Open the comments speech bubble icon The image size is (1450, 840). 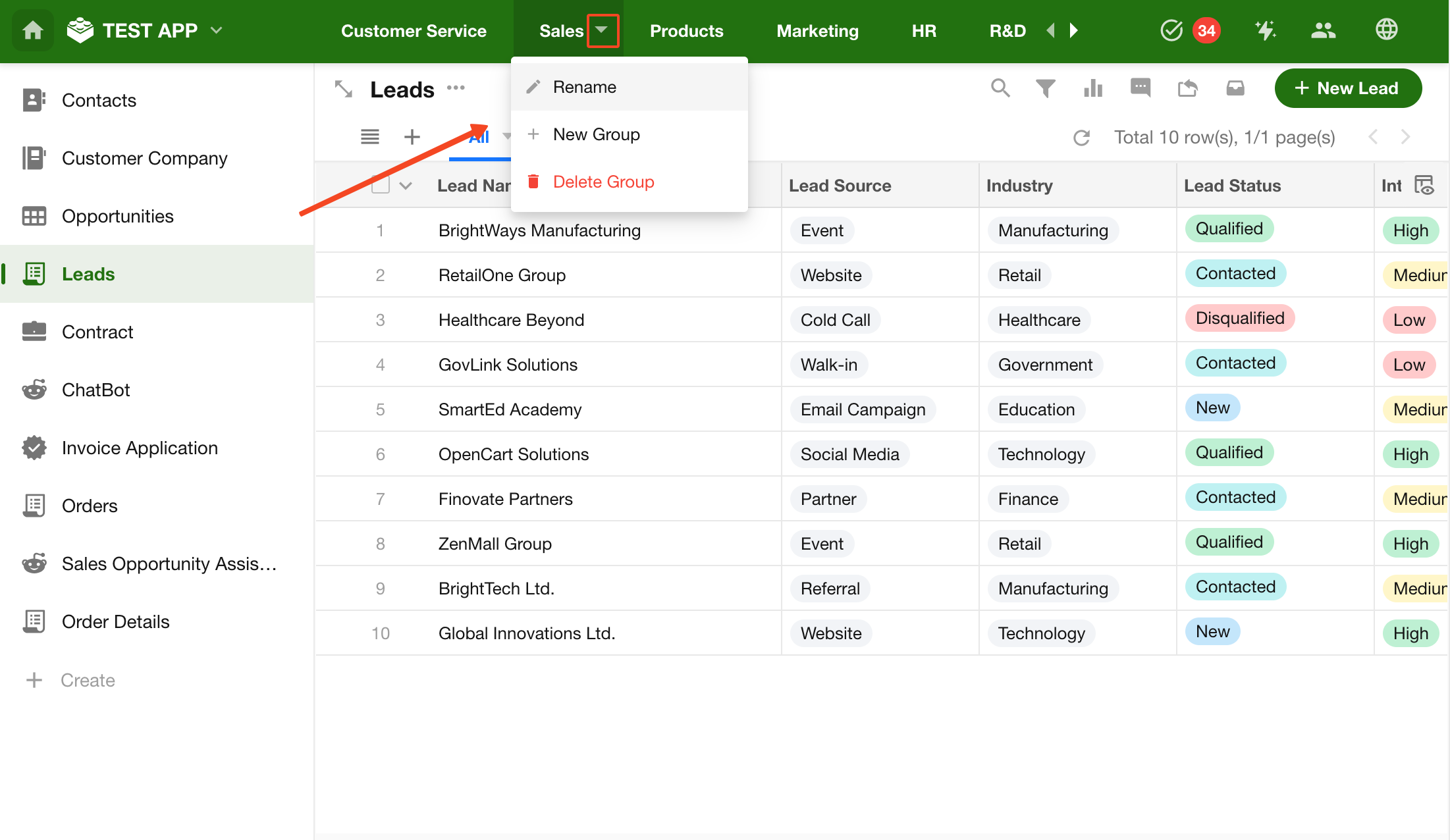(x=1141, y=88)
